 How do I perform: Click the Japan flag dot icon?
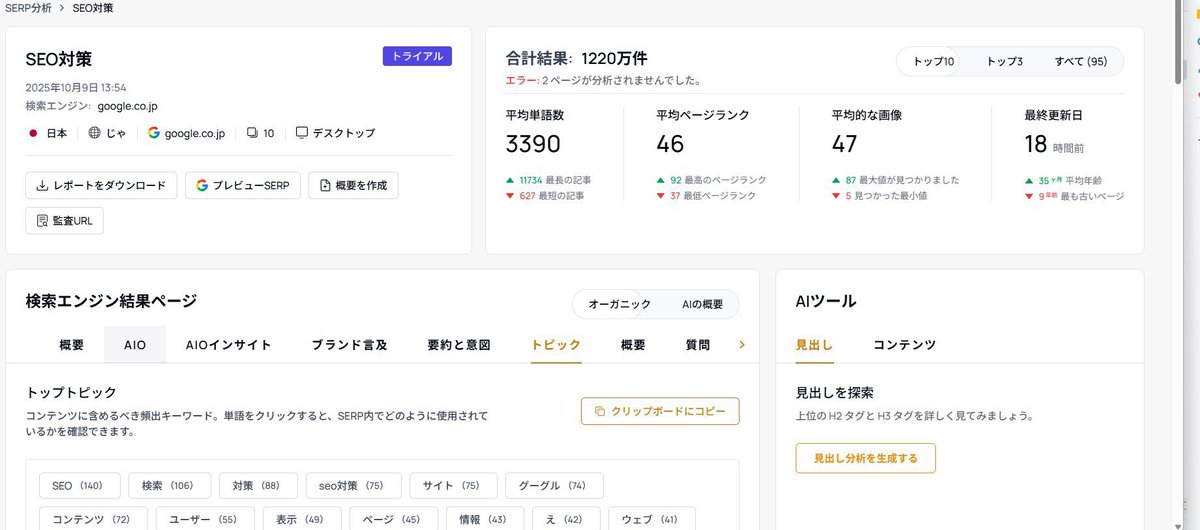pyautogui.click(x=33, y=132)
